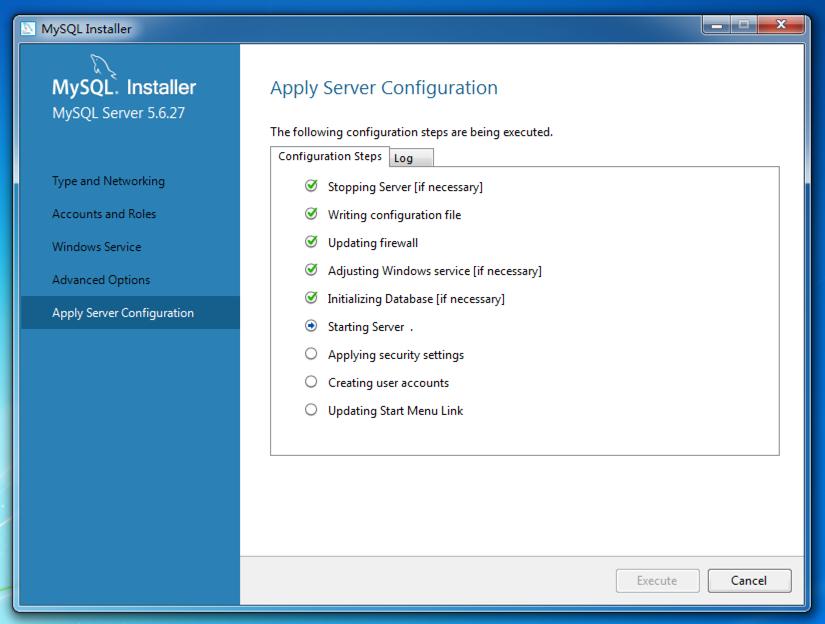The image size is (825, 624).
Task: Click the check beside Adjusting Windows service
Action: coord(310,271)
